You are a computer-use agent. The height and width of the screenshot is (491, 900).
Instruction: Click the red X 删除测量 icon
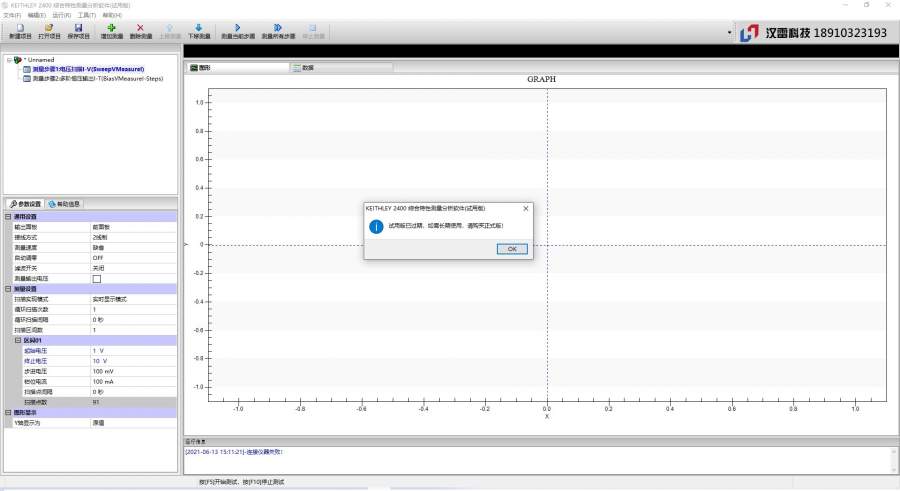pyautogui.click(x=140, y=29)
